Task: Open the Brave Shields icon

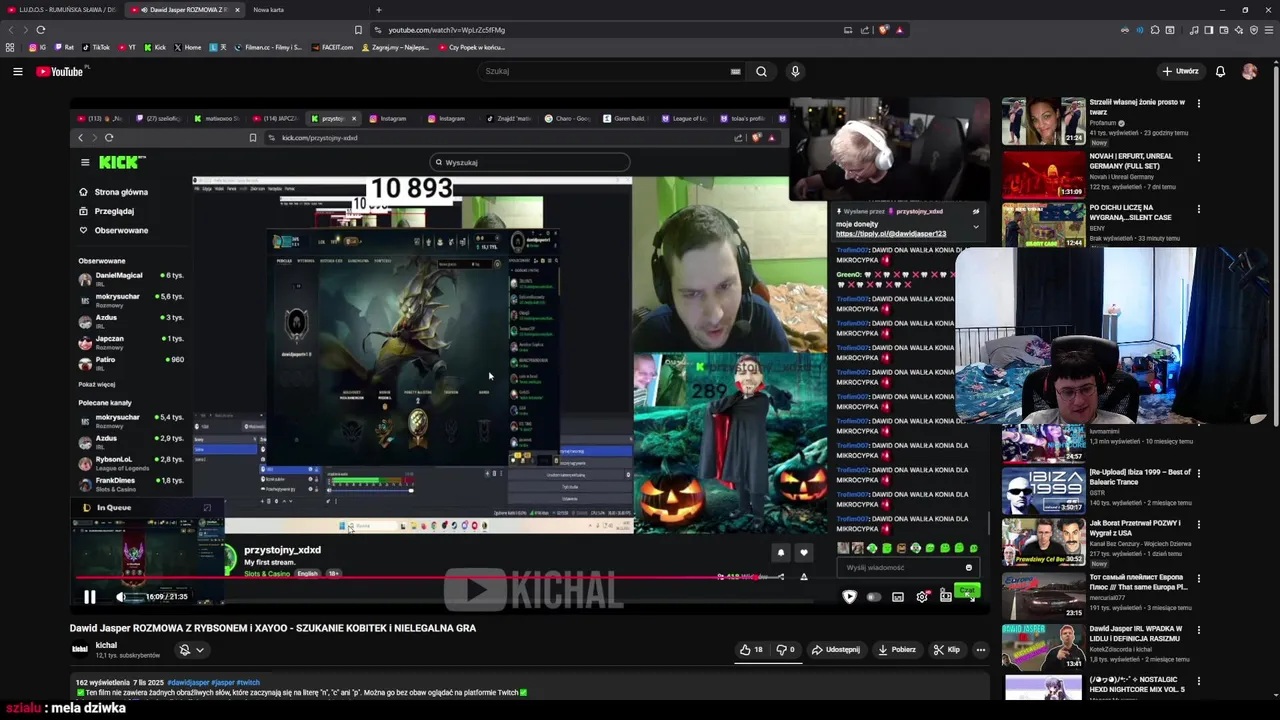Action: 883,30
